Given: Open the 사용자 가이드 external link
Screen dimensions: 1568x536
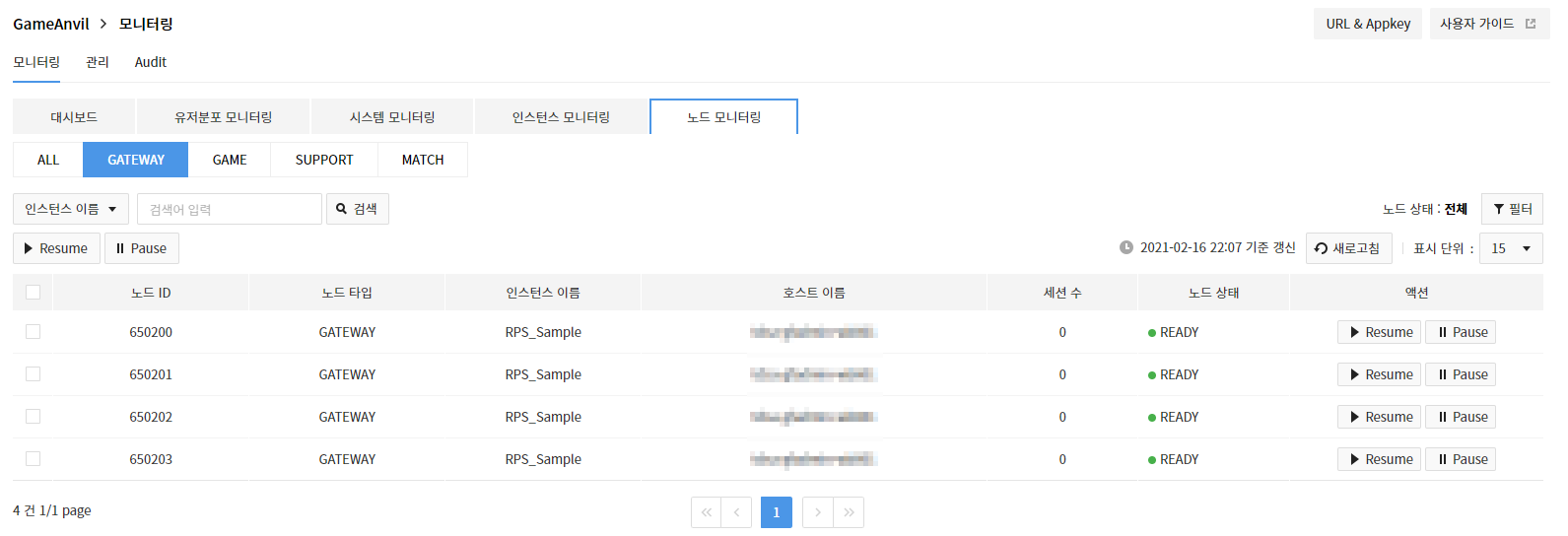Looking at the screenshot, I should (x=1488, y=24).
